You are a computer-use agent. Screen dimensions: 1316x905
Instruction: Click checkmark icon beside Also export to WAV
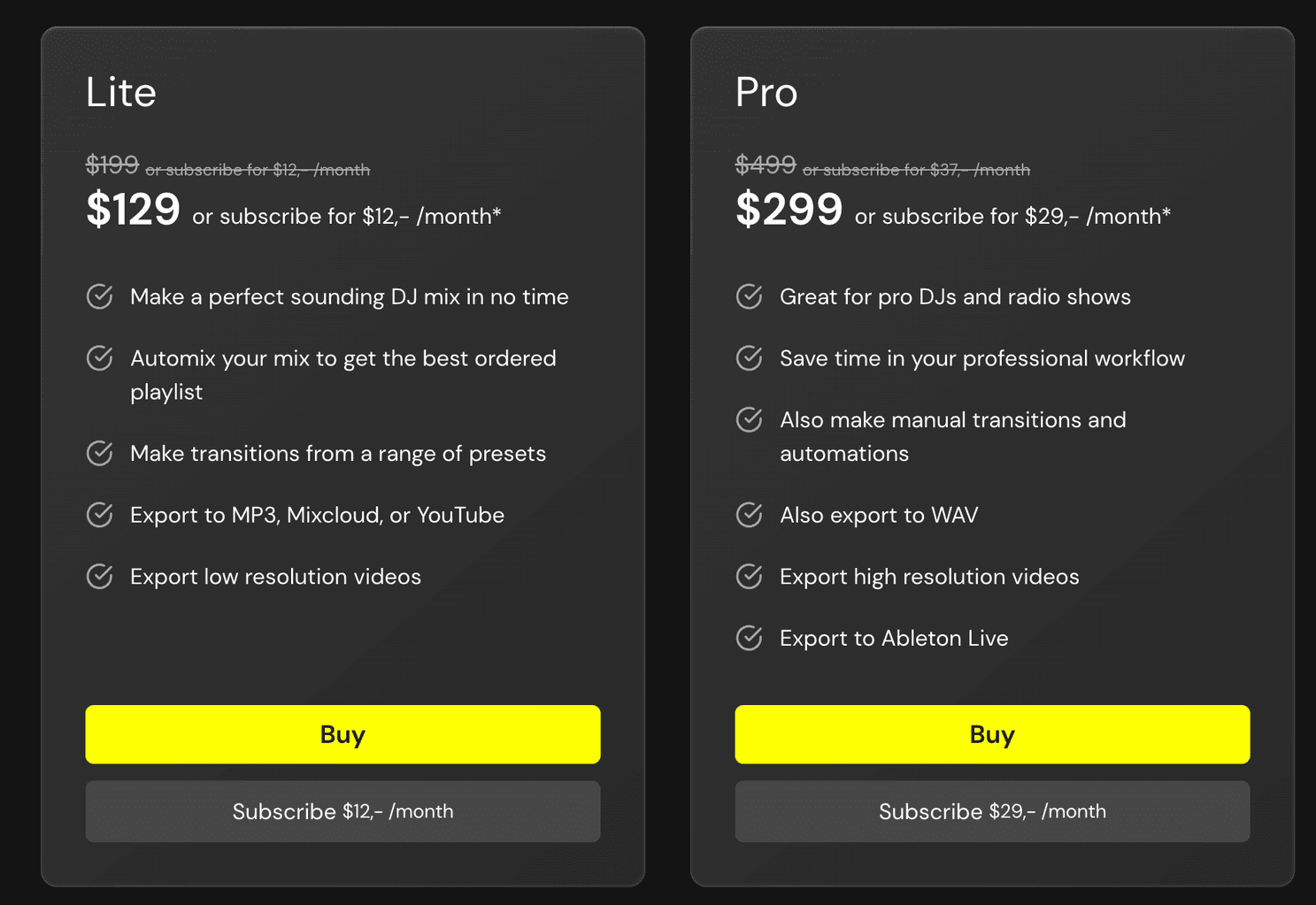(749, 515)
